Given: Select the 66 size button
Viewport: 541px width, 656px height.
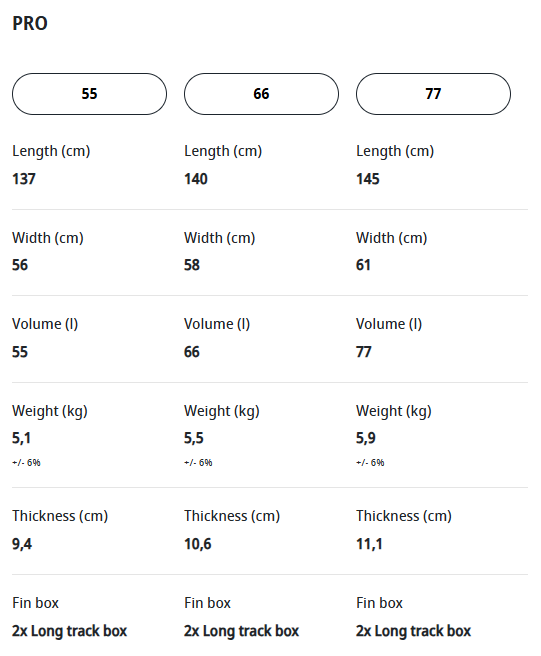Looking at the screenshot, I should (x=262, y=94).
